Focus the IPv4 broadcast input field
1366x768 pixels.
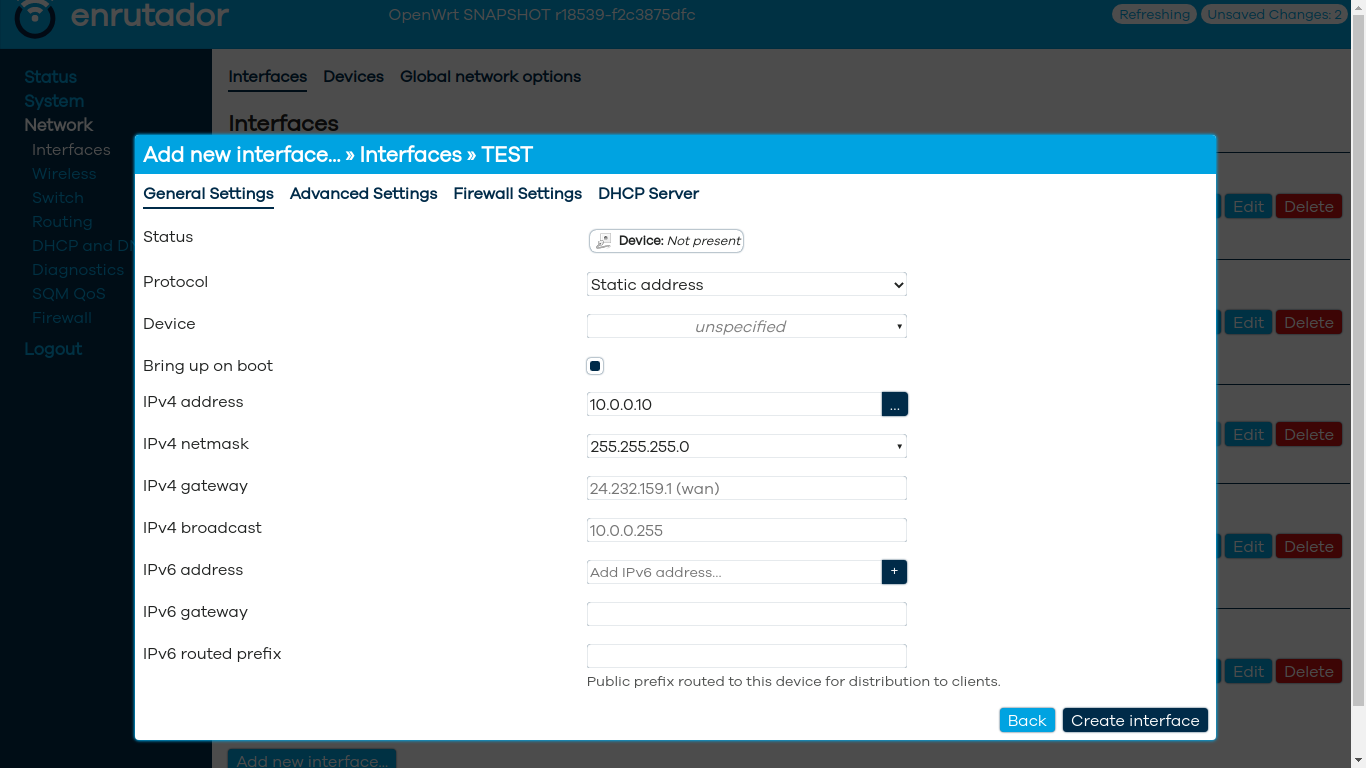747,530
